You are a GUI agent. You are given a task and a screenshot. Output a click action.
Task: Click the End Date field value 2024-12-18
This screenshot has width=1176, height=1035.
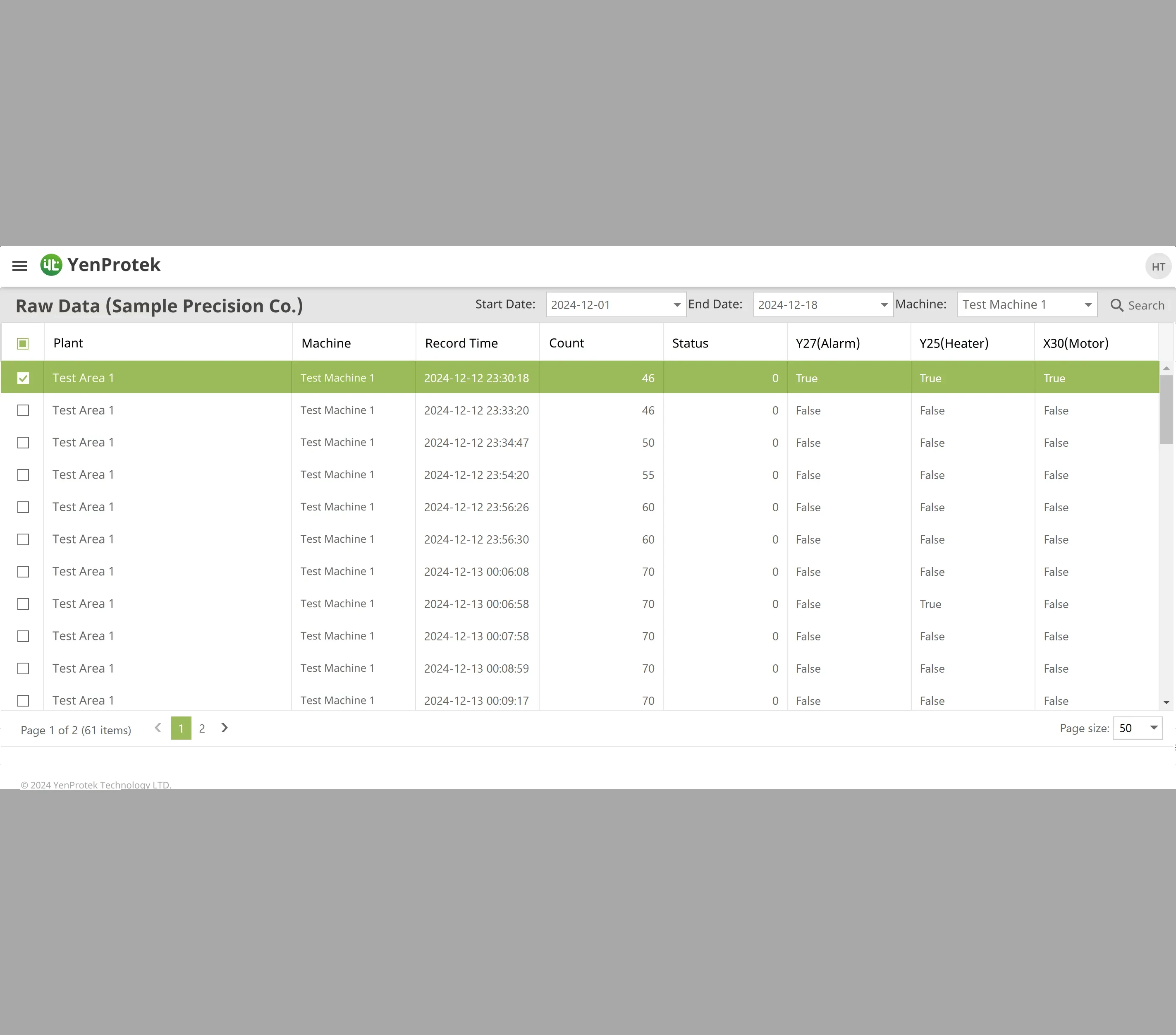coord(788,305)
